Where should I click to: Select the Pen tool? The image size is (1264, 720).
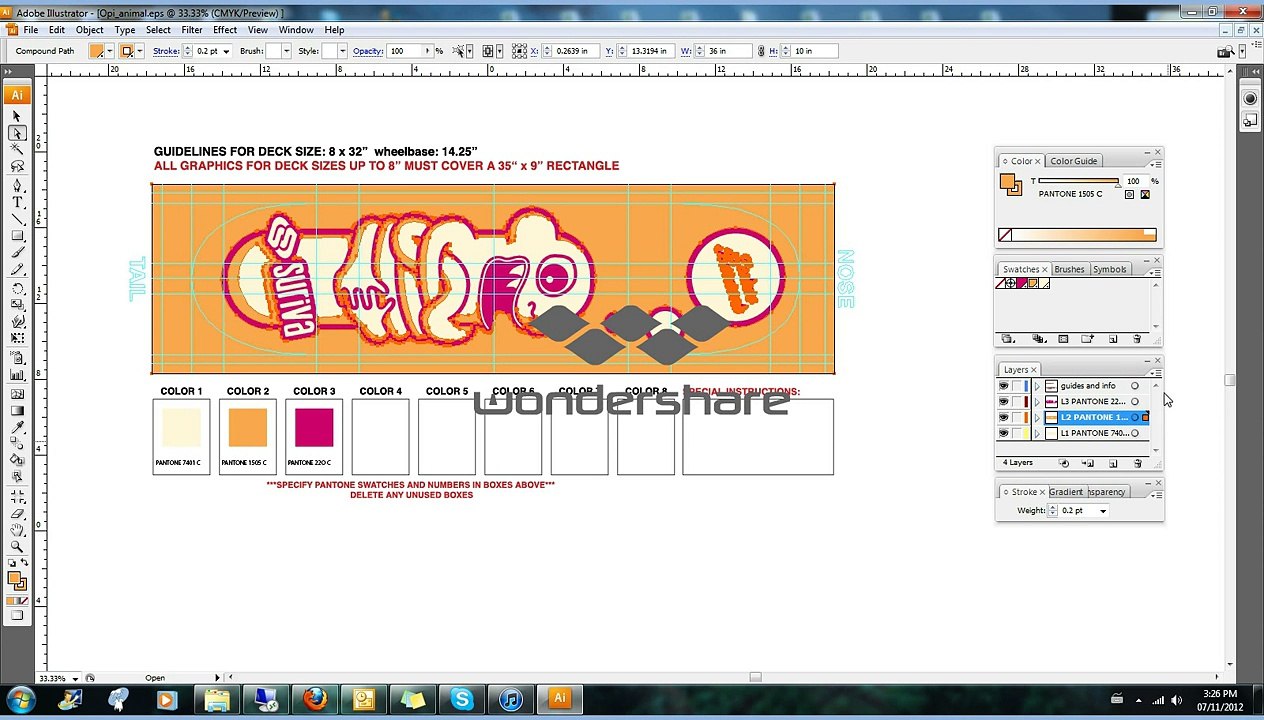point(17,185)
